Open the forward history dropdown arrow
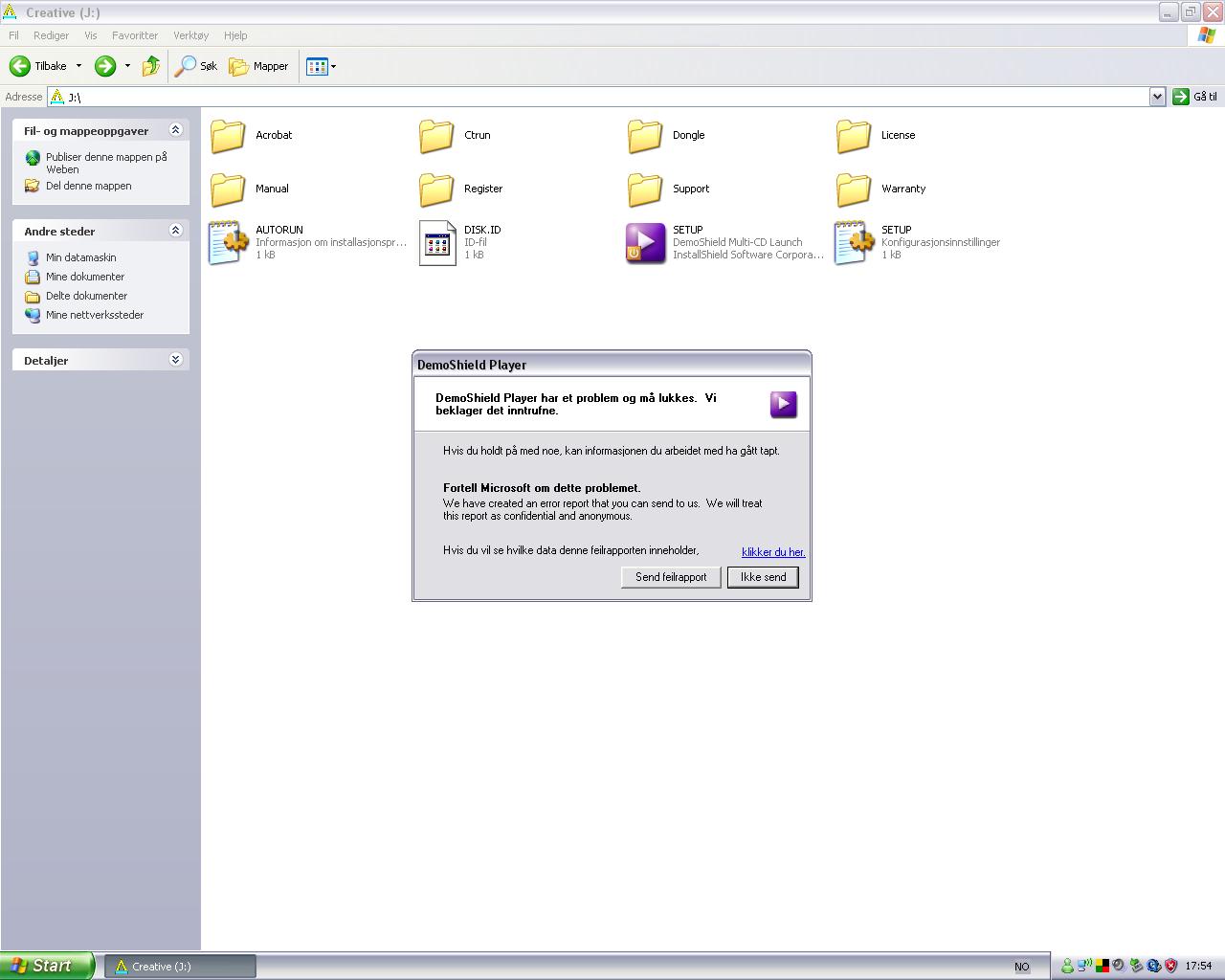Image resolution: width=1225 pixels, height=980 pixels. (x=127, y=66)
